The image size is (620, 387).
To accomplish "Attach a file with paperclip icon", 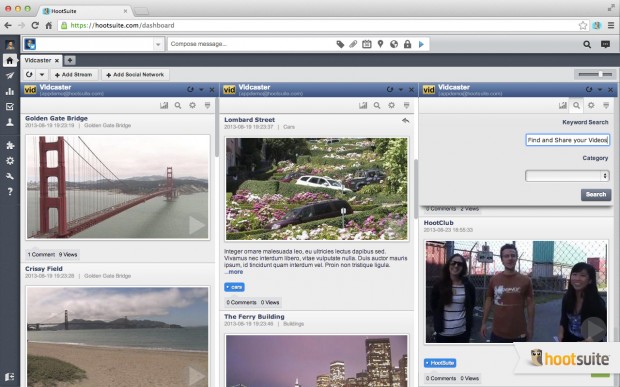I will tap(353, 44).
